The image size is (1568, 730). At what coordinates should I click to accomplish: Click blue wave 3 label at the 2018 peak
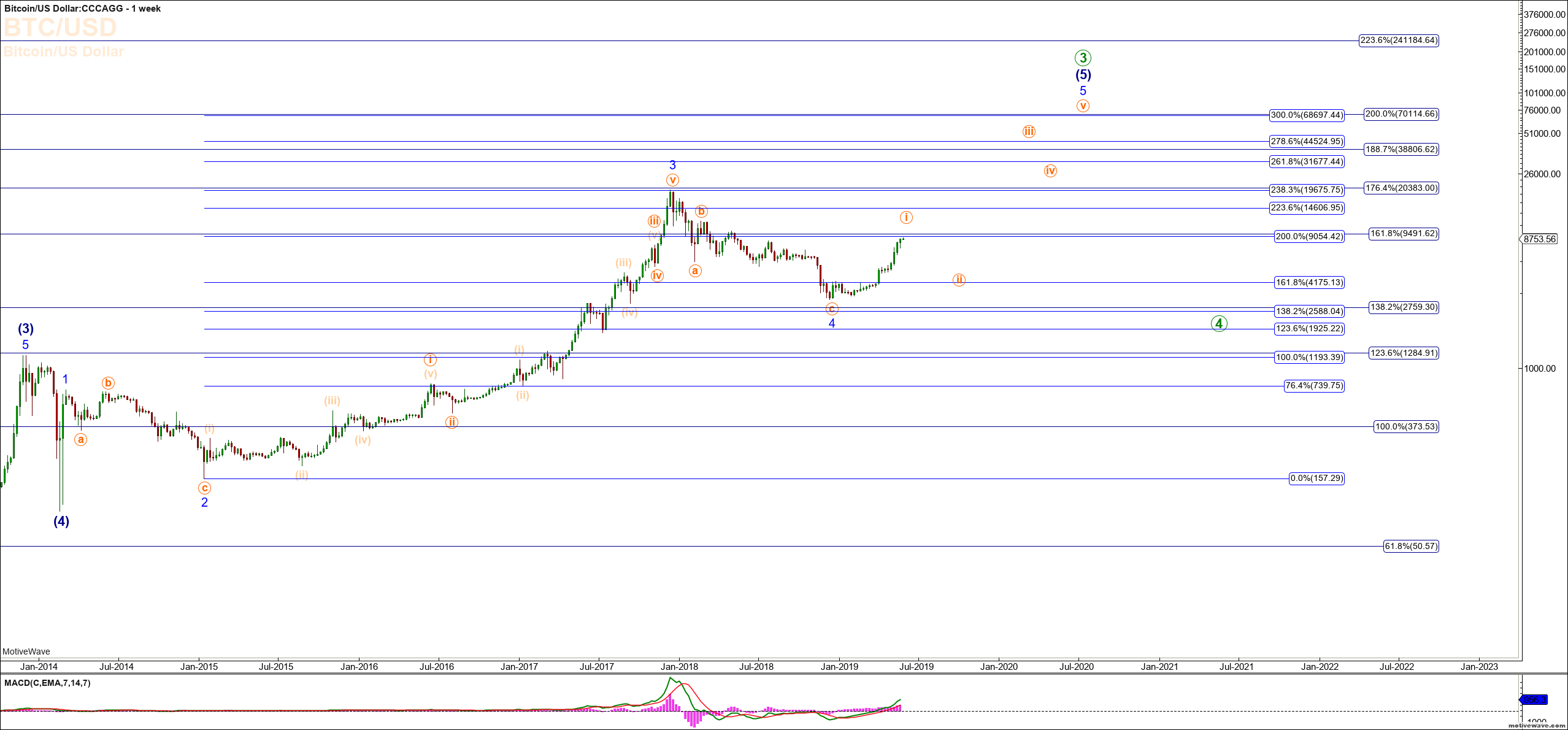672,165
